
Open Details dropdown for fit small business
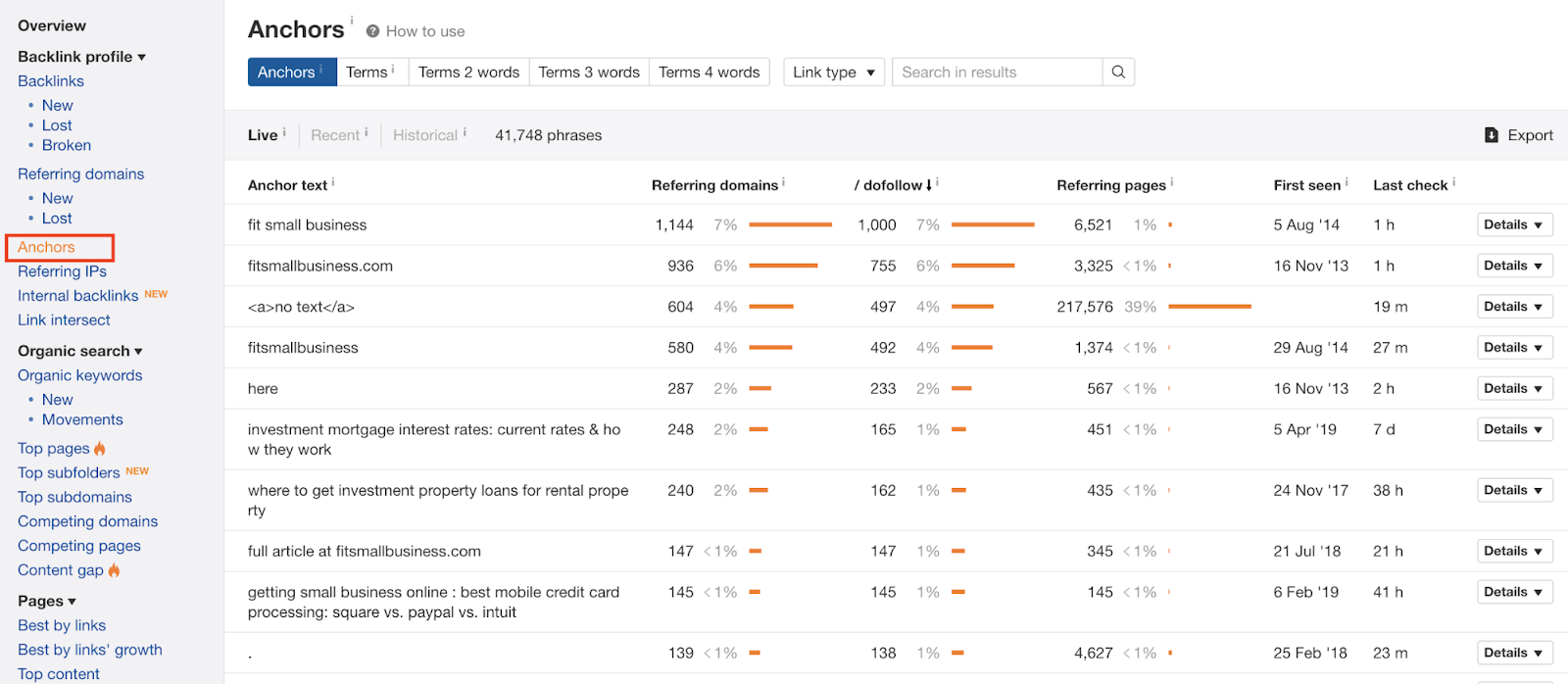pyautogui.click(x=1514, y=224)
